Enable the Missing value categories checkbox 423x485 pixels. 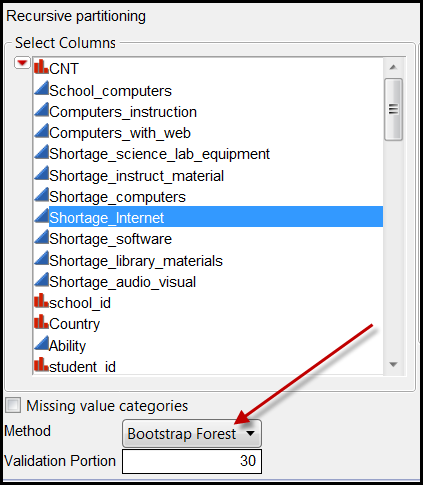click(x=13, y=405)
